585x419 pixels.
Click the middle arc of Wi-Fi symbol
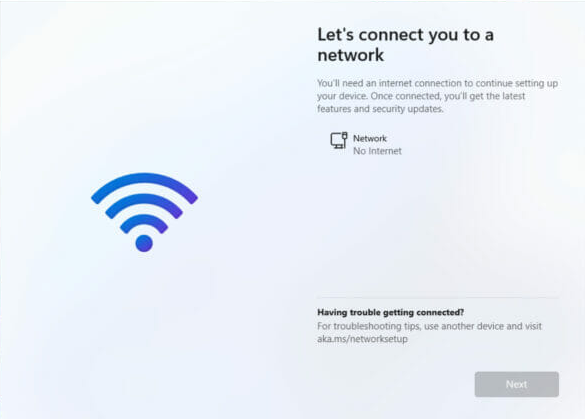coord(144,204)
